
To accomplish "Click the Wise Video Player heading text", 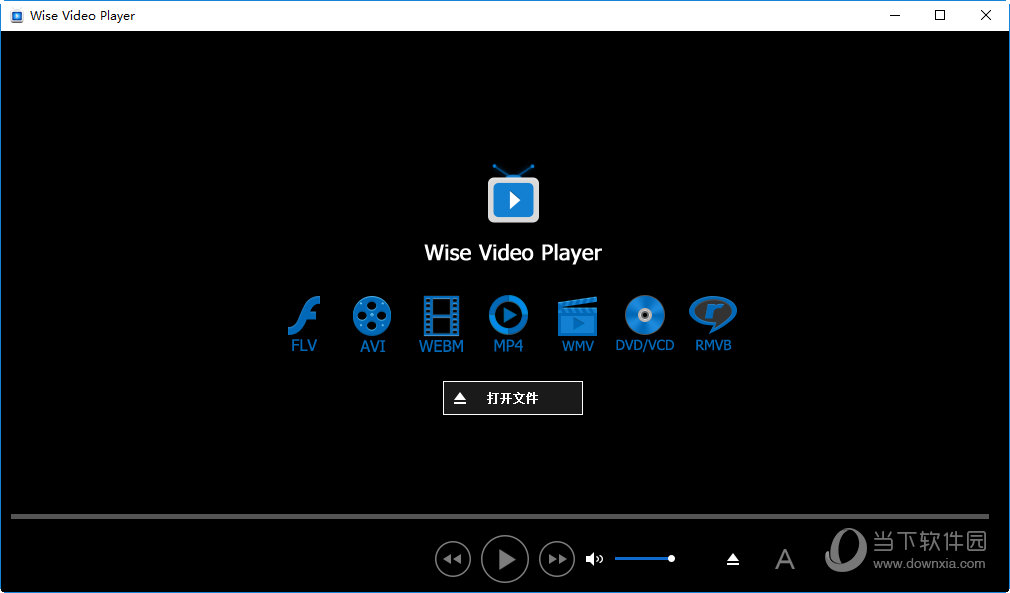I will click(513, 253).
